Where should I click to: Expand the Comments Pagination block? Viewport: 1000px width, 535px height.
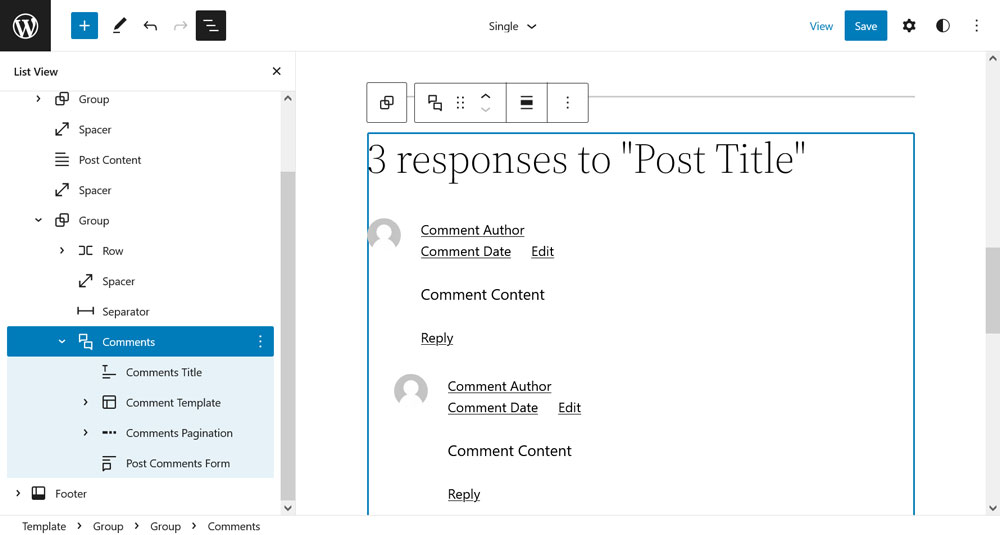click(85, 433)
